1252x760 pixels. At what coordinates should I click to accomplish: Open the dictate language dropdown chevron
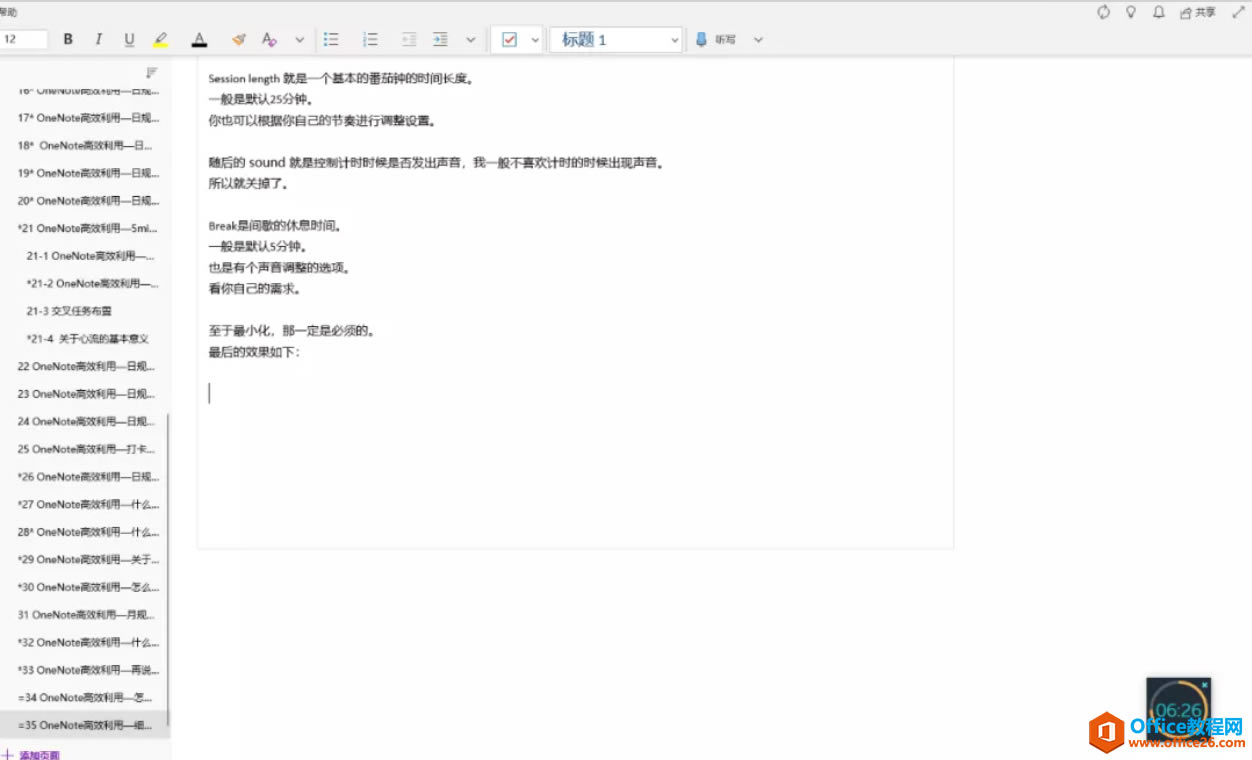tap(757, 39)
